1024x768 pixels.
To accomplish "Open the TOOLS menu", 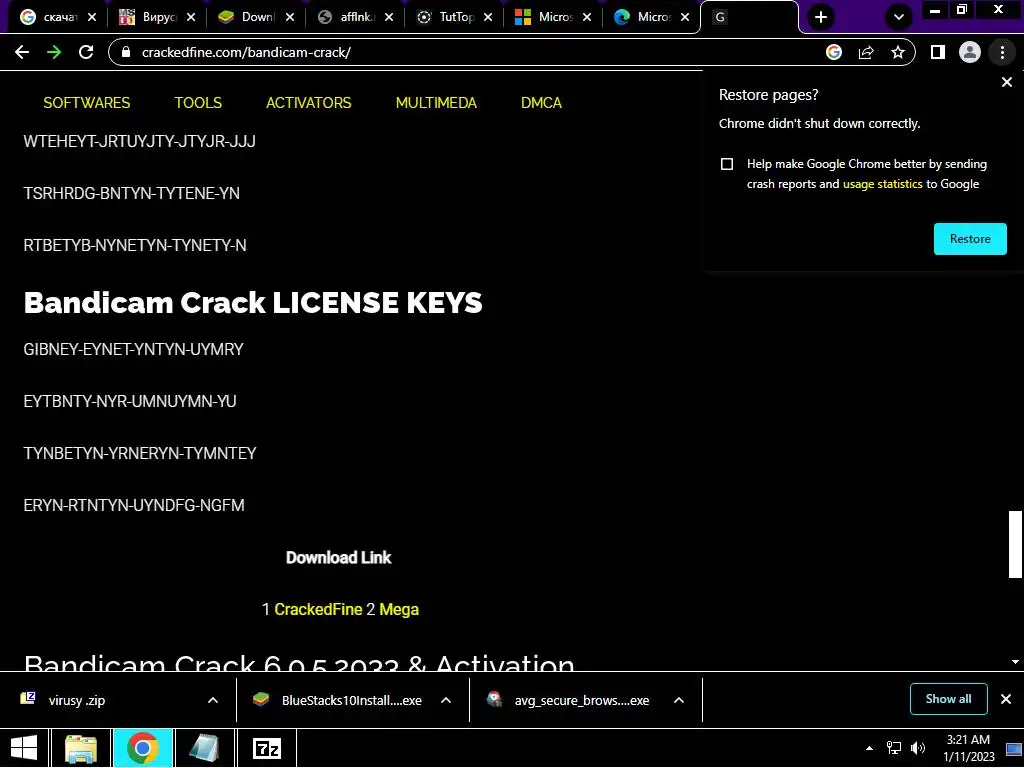I will pyautogui.click(x=198, y=103).
